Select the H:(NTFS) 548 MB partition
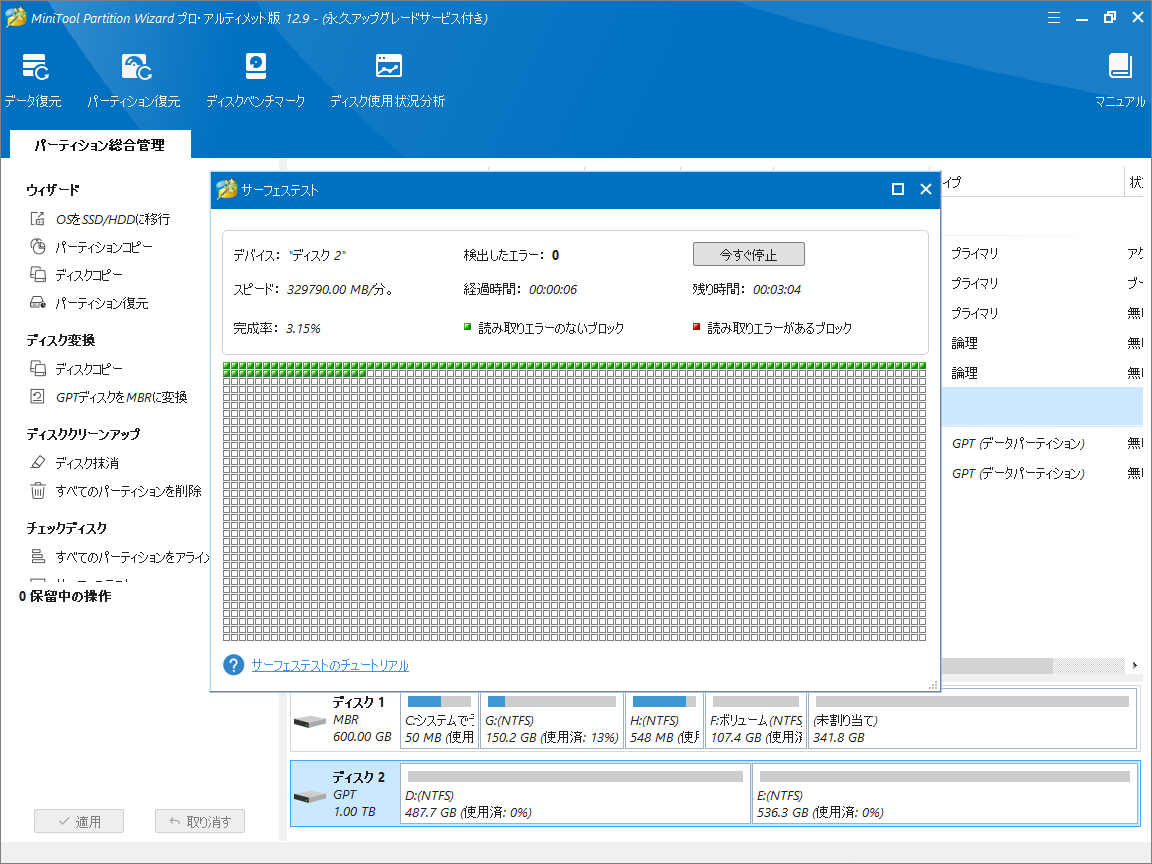The image size is (1152, 864). pos(664,720)
